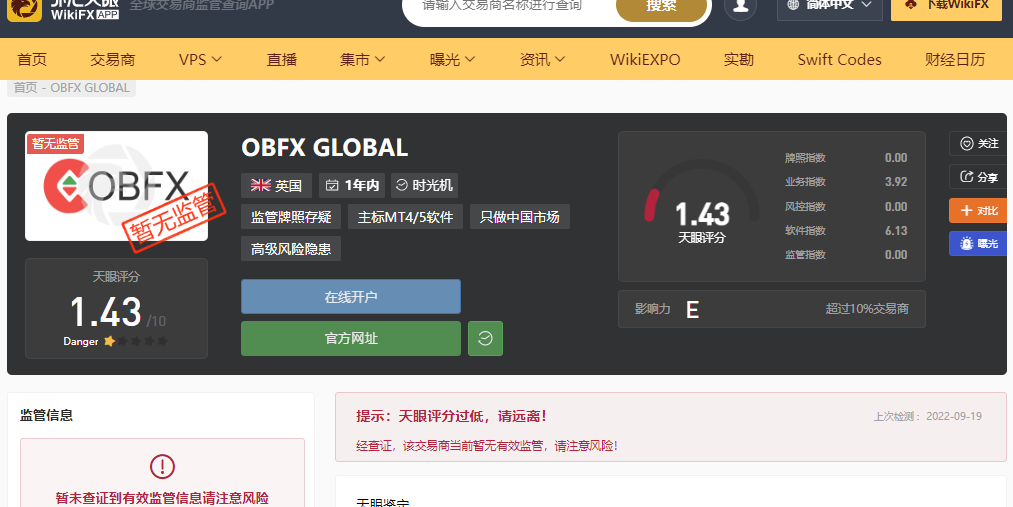The image size is (1013, 507).
Task: Select the 暂无监管 red corner badge
Action: 55,143
